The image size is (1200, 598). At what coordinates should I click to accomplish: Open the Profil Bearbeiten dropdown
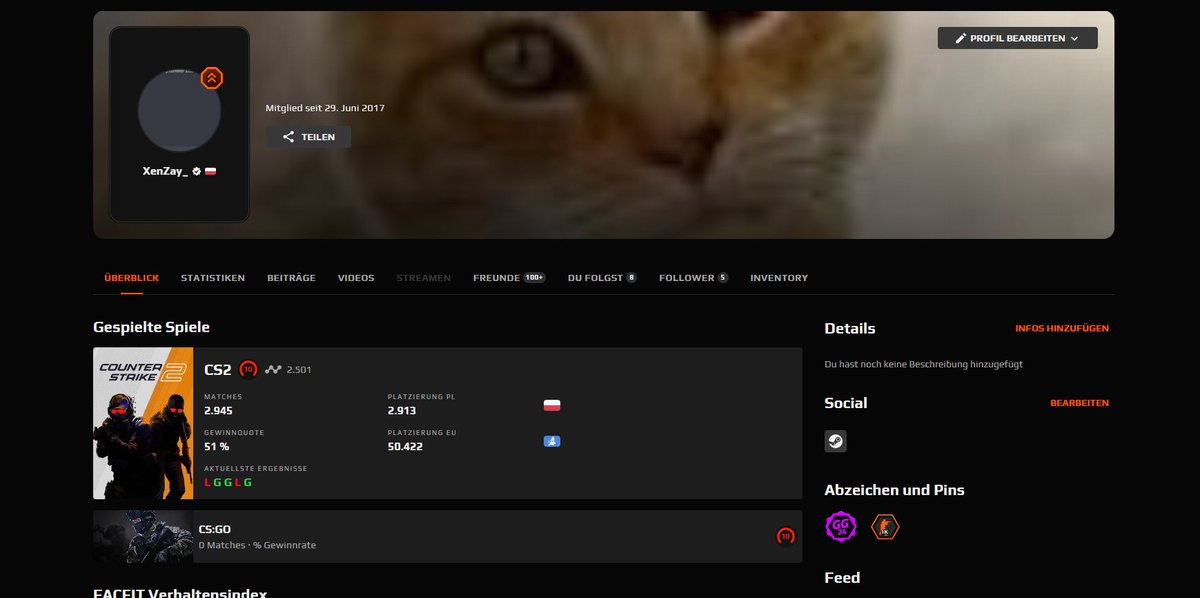(x=1017, y=38)
